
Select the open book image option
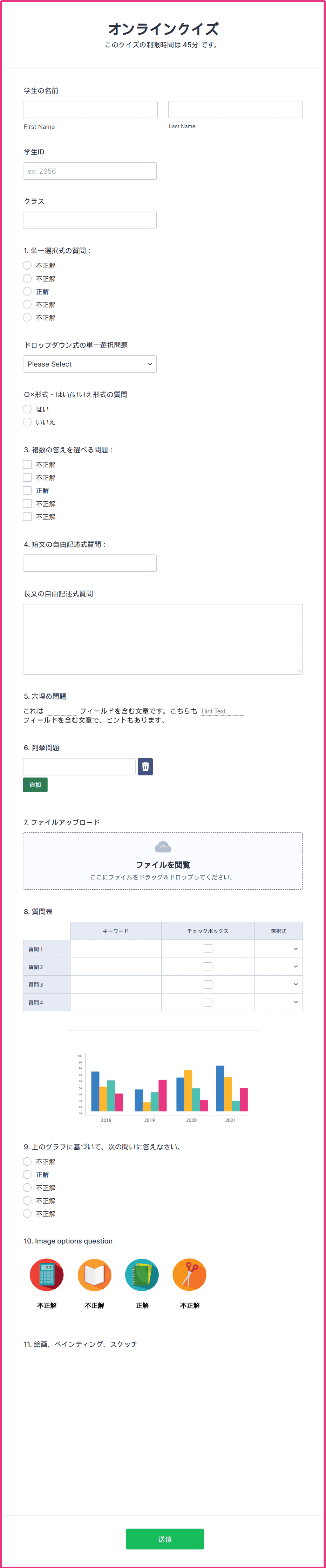tap(94, 1274)
